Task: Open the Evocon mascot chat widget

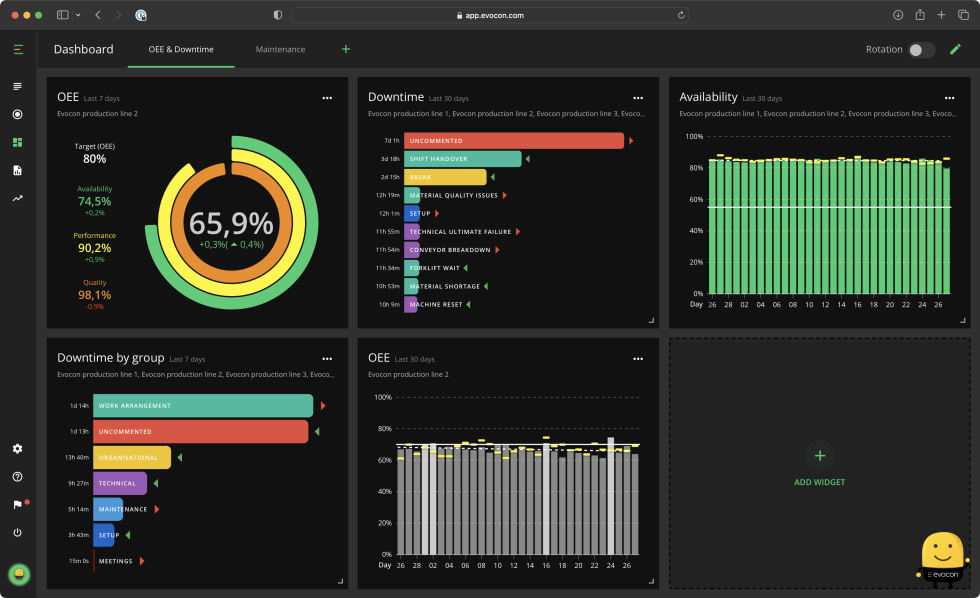Action: click(x=941, y=557)
